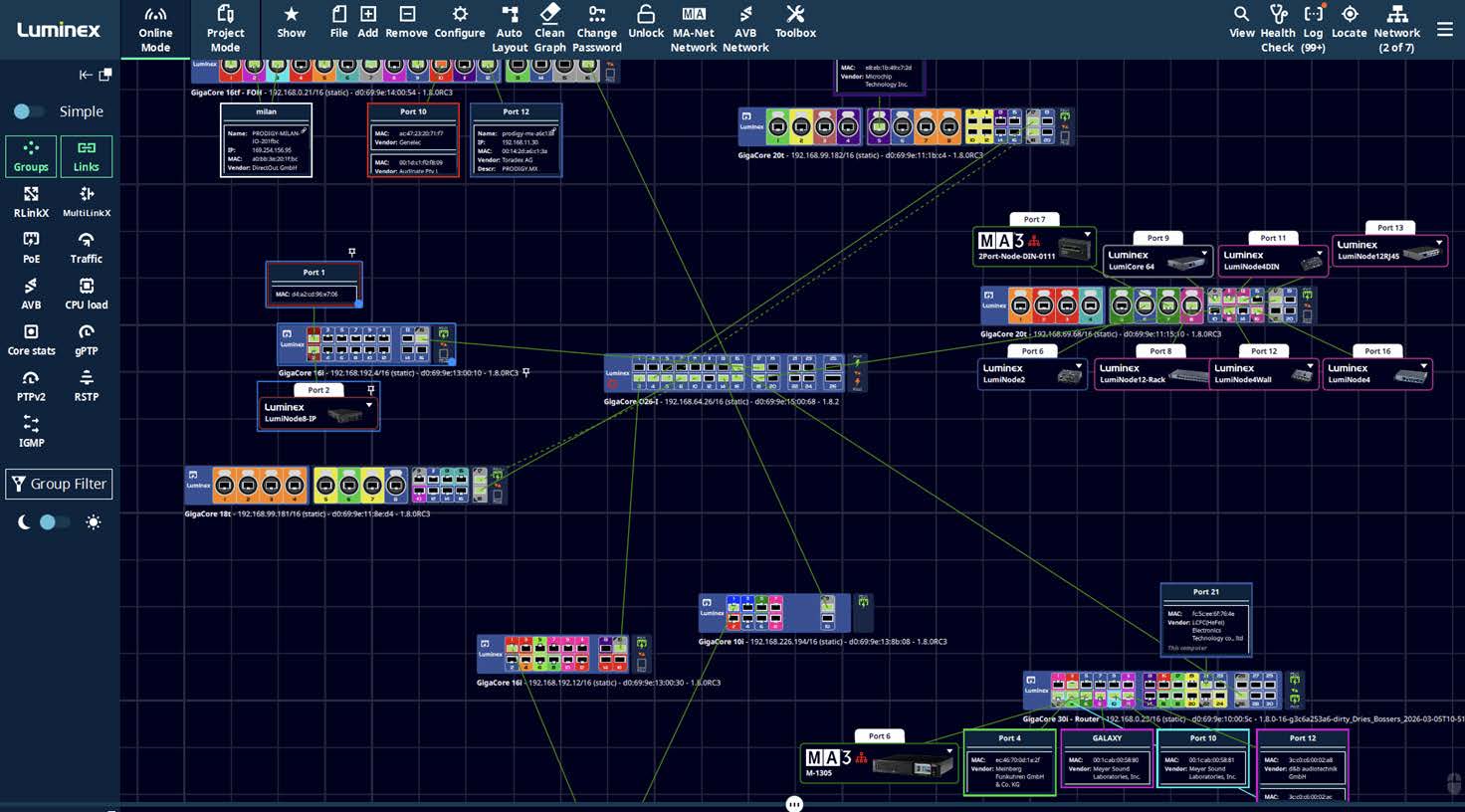Edit the milan device name
The height and width of the screenshot is (812, 1465).
(x=304, y=131)
